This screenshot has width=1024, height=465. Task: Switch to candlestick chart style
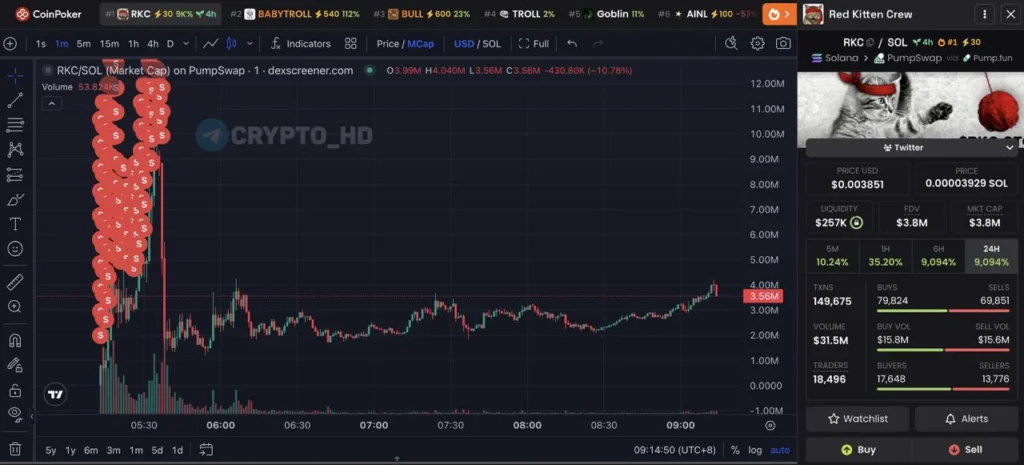(231, 44)
